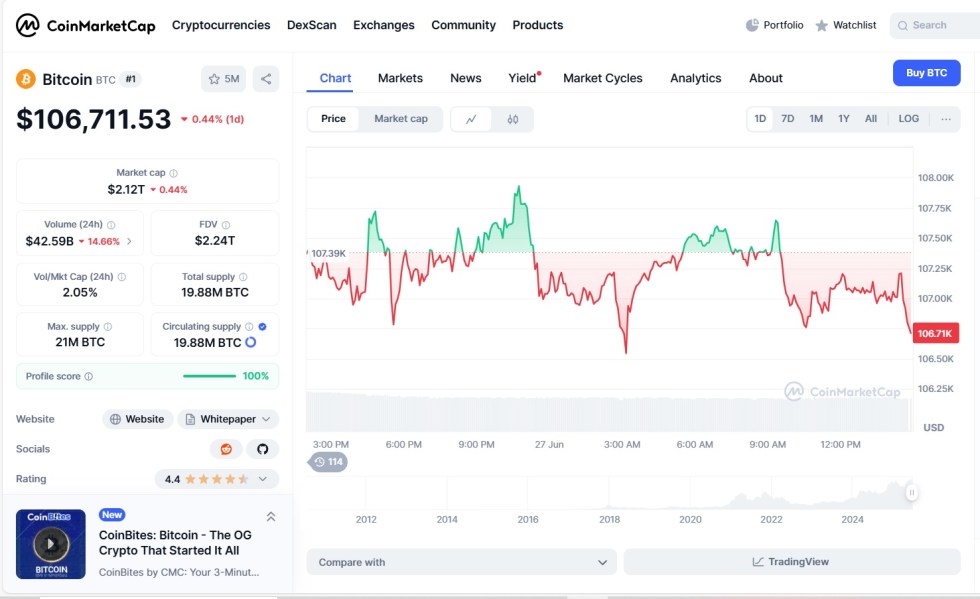This screenshot has width=980, height=599.
Task: Click the circulating supply verified badge
Action: click(262, 326)
